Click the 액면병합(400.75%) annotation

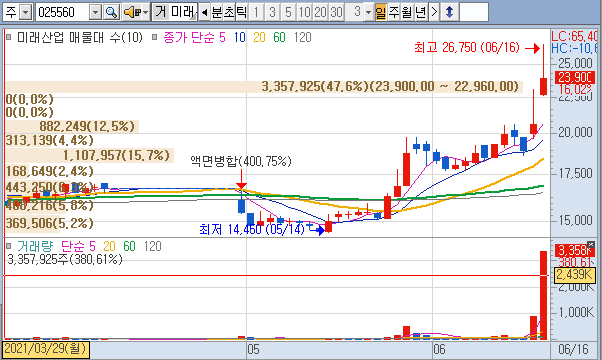click(241, 161)
